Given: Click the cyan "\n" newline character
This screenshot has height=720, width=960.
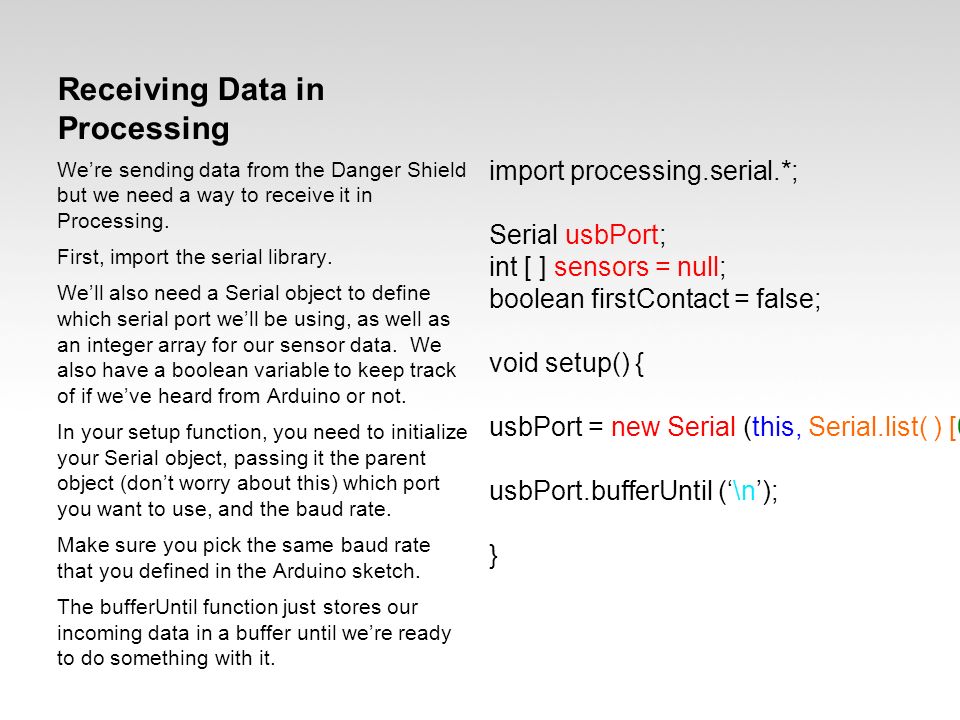Looking at the screenshot, I should pos(744,491).
